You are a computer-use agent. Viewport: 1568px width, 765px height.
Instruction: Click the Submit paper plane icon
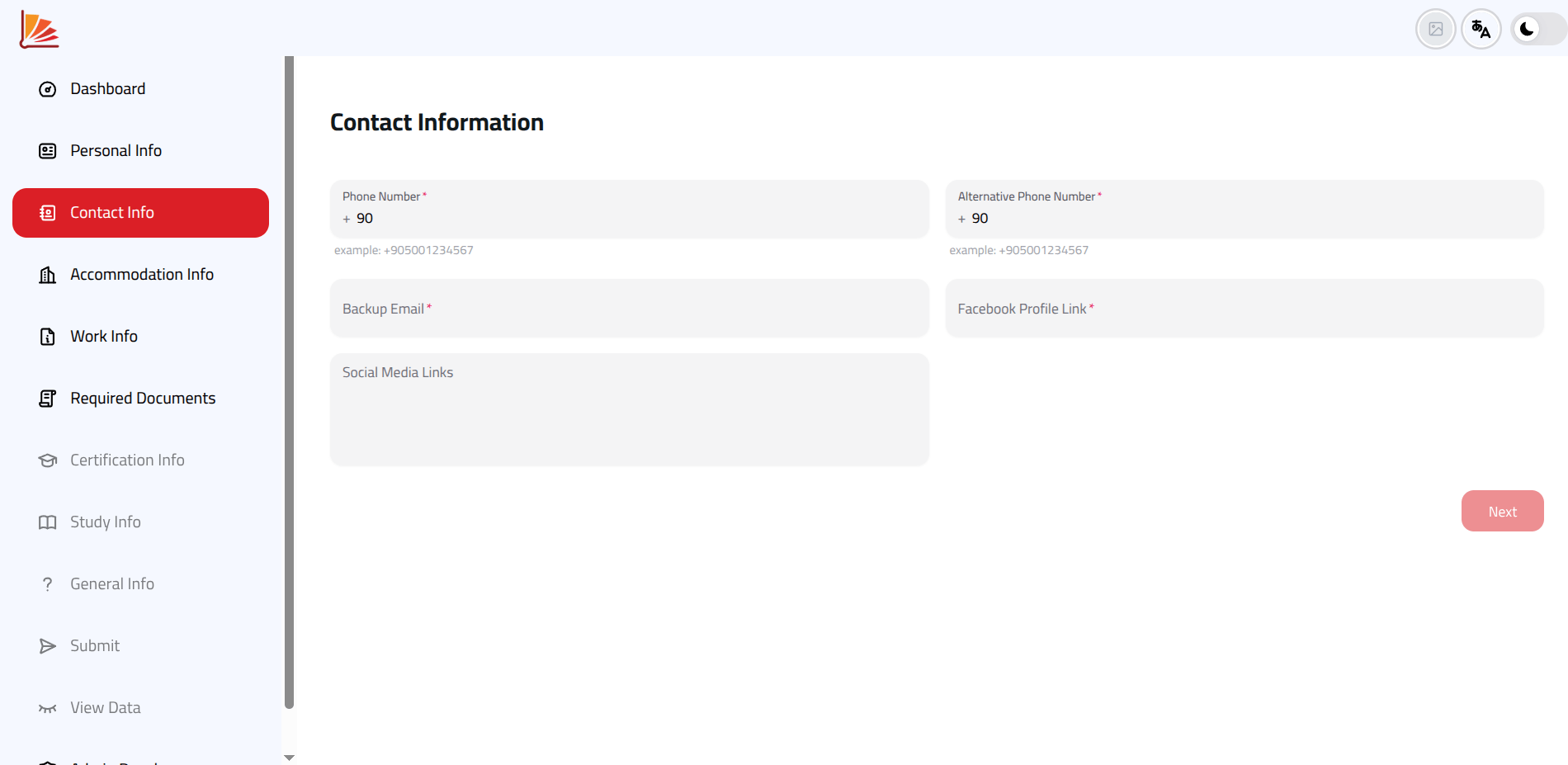coord(48,646)
